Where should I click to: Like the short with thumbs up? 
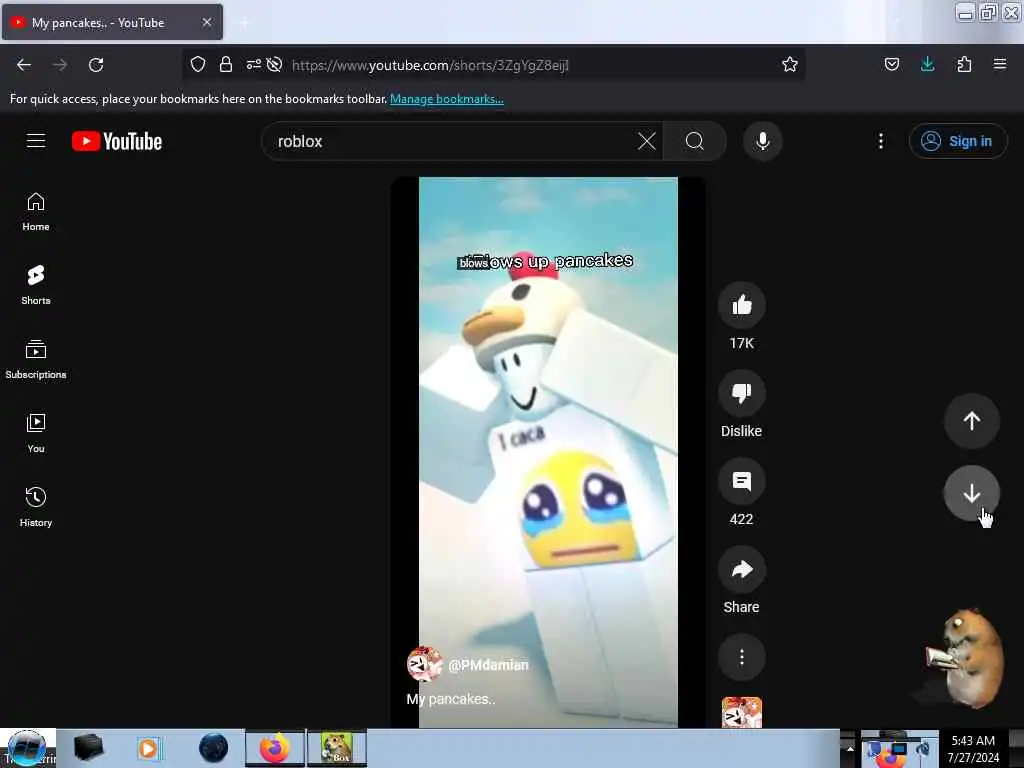point(741,305)
